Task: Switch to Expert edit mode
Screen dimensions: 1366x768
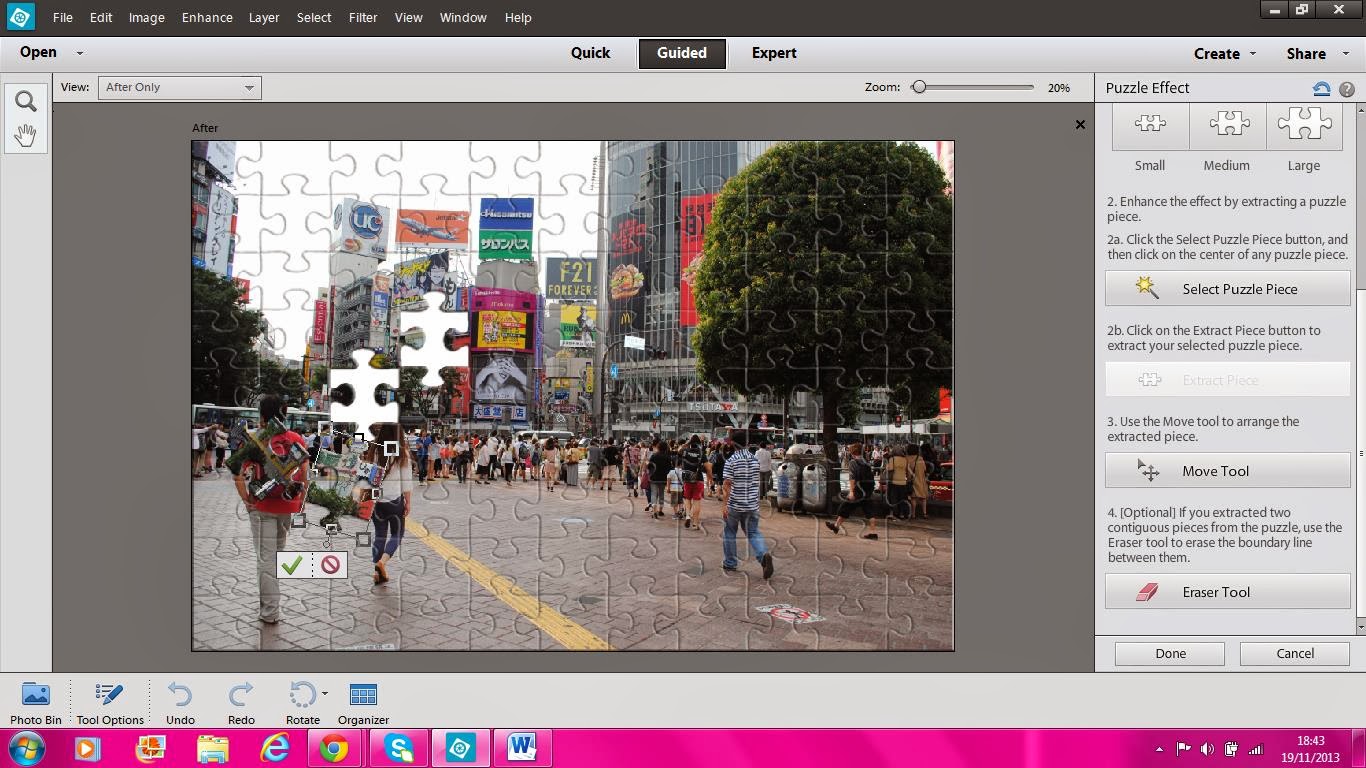Action: pyautogui.click(x=774, y=53)
